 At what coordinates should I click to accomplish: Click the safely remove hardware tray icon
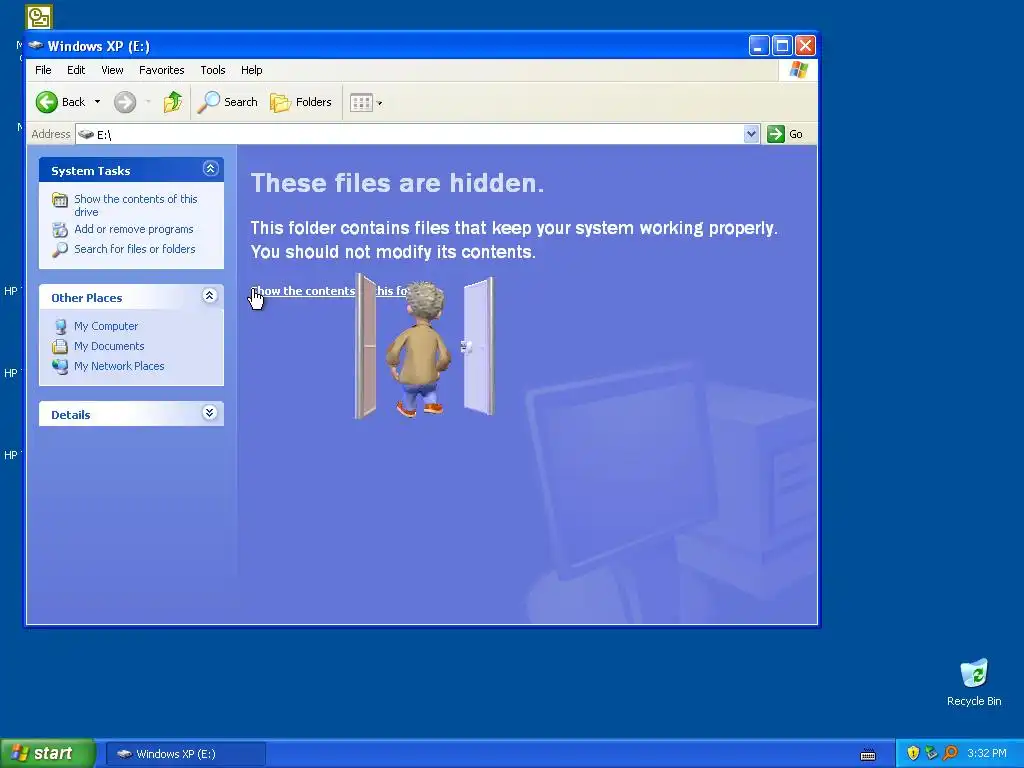(x=931, y=753)
